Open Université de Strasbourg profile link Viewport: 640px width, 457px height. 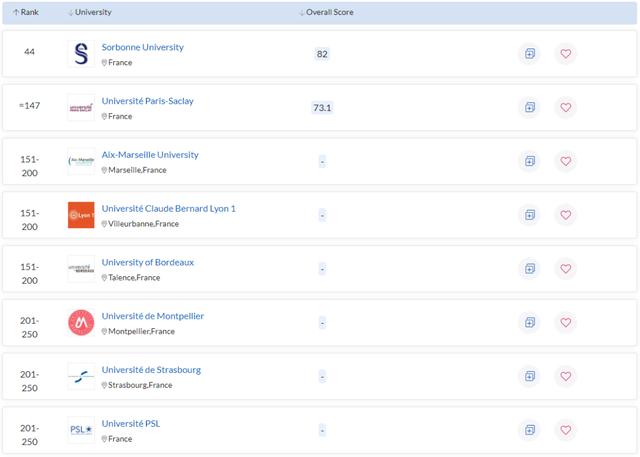(151, 369)
